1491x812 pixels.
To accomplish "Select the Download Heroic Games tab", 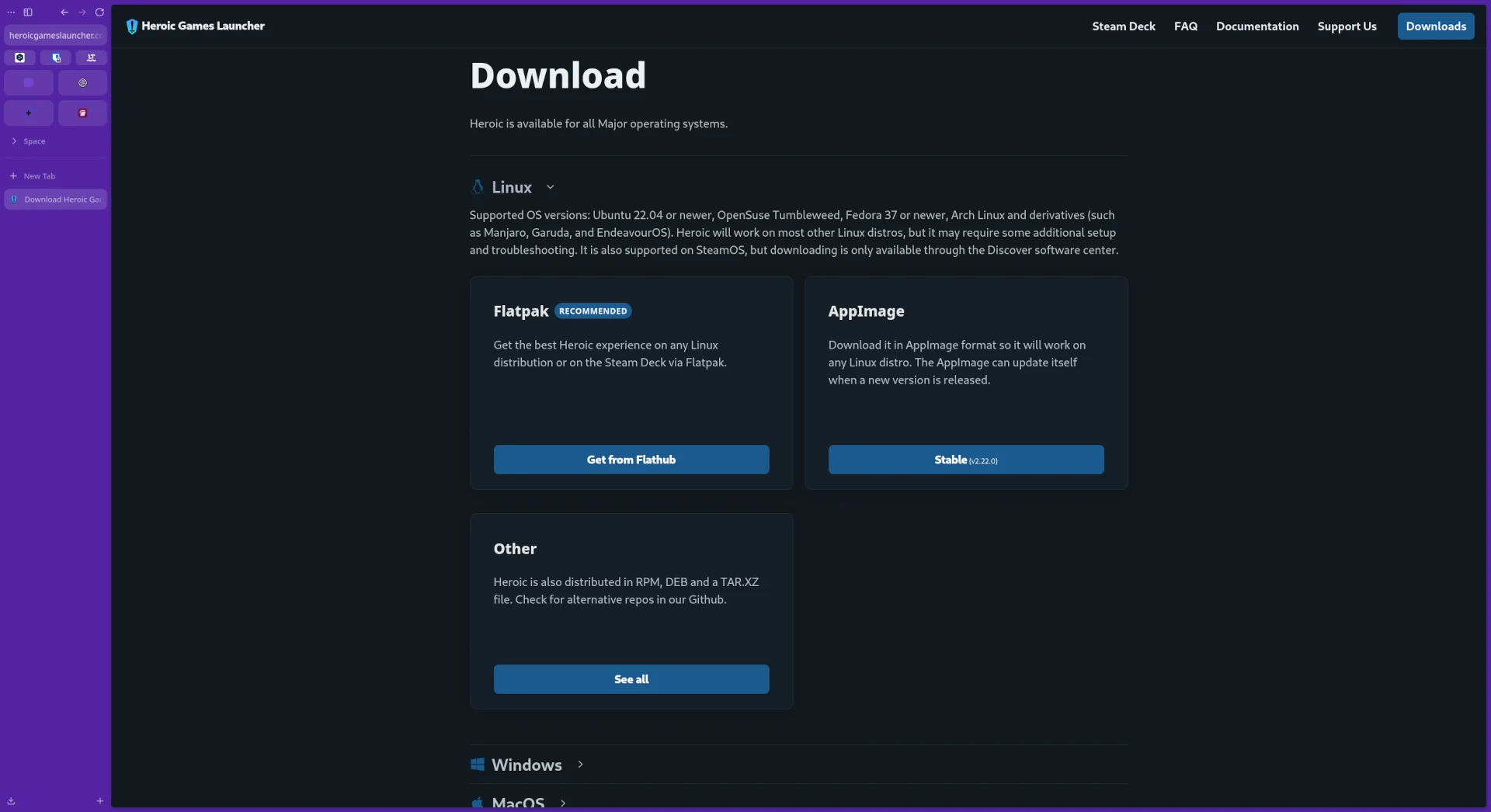I will click(55, 200).
